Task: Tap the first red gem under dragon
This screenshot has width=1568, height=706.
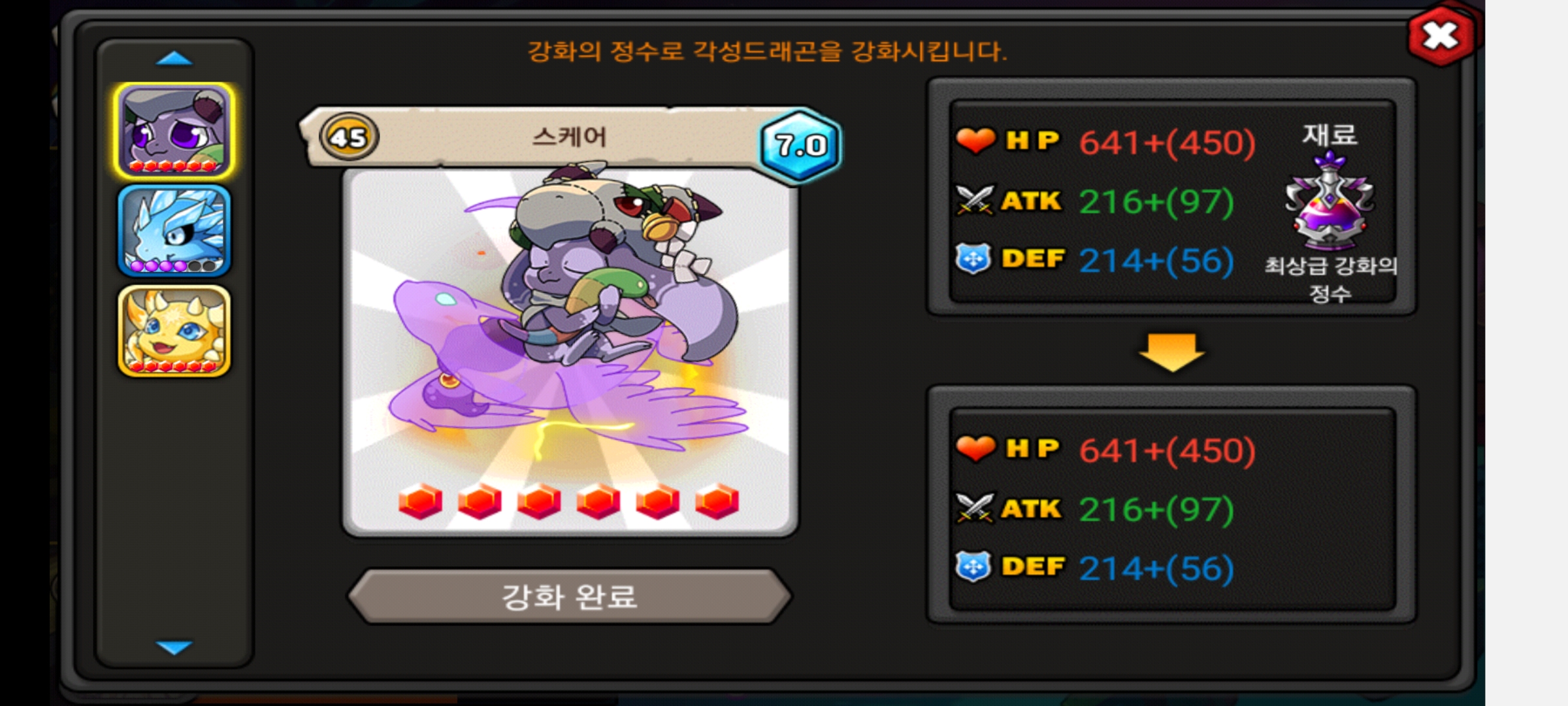Action: [420, 501]
